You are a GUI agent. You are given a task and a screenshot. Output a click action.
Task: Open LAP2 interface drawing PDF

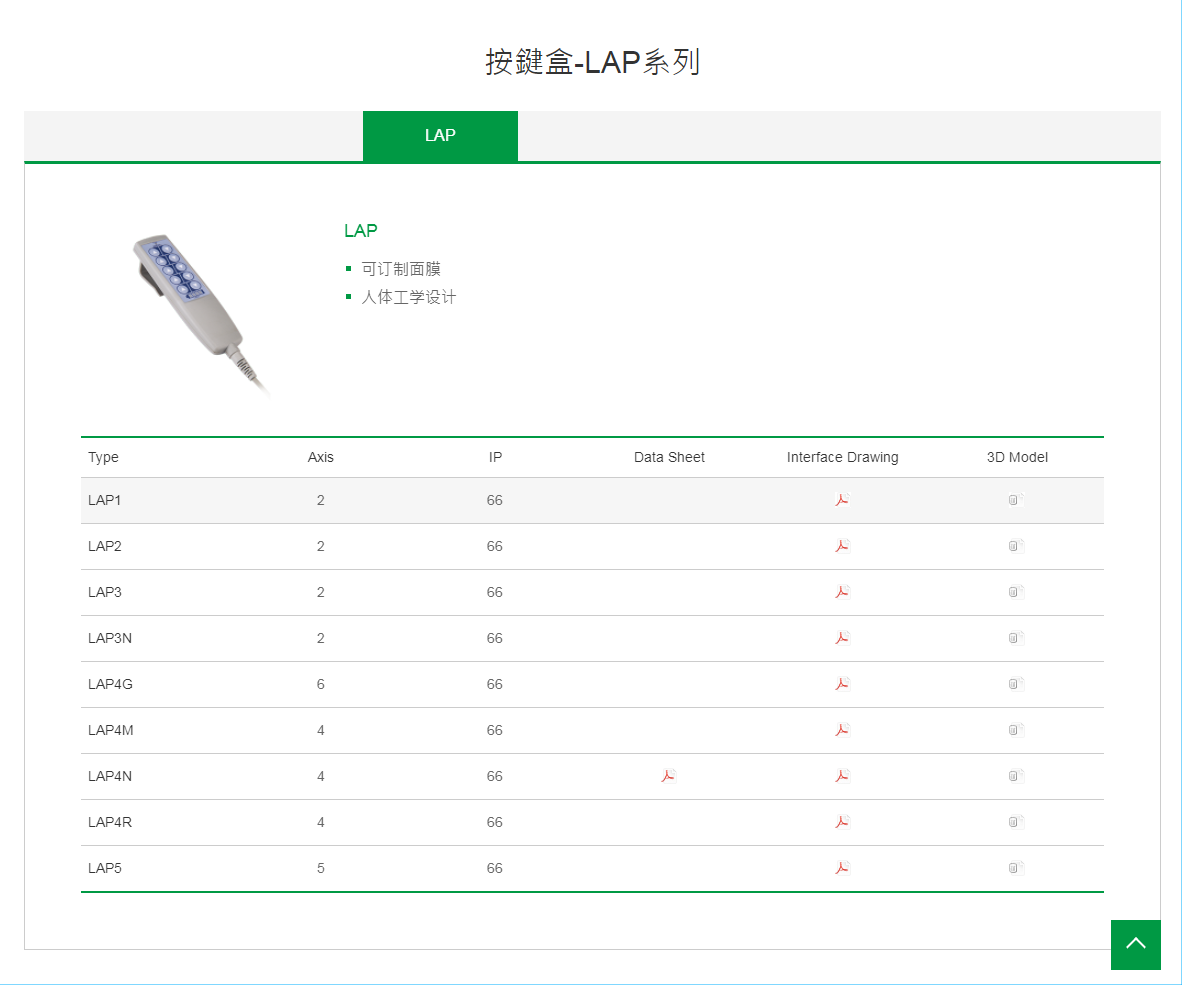click(842, 545)
